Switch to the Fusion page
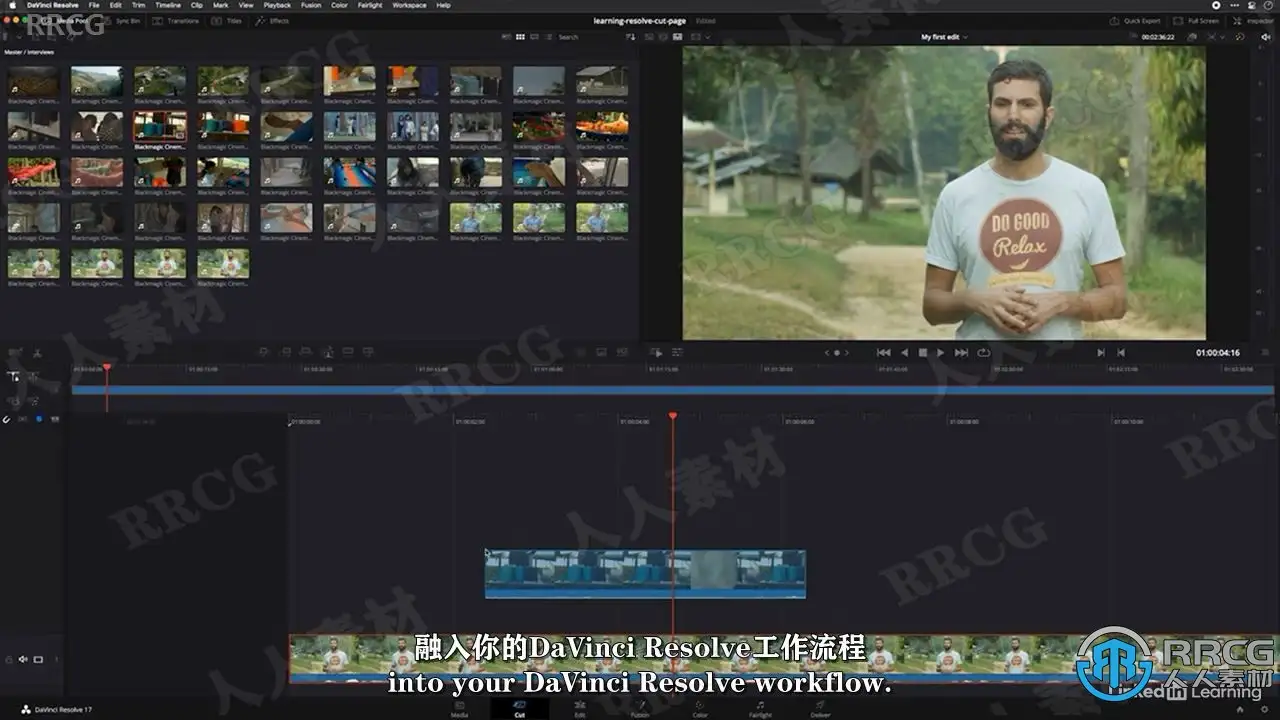This screenshot has height=720, width=1280. coord(640,709)
